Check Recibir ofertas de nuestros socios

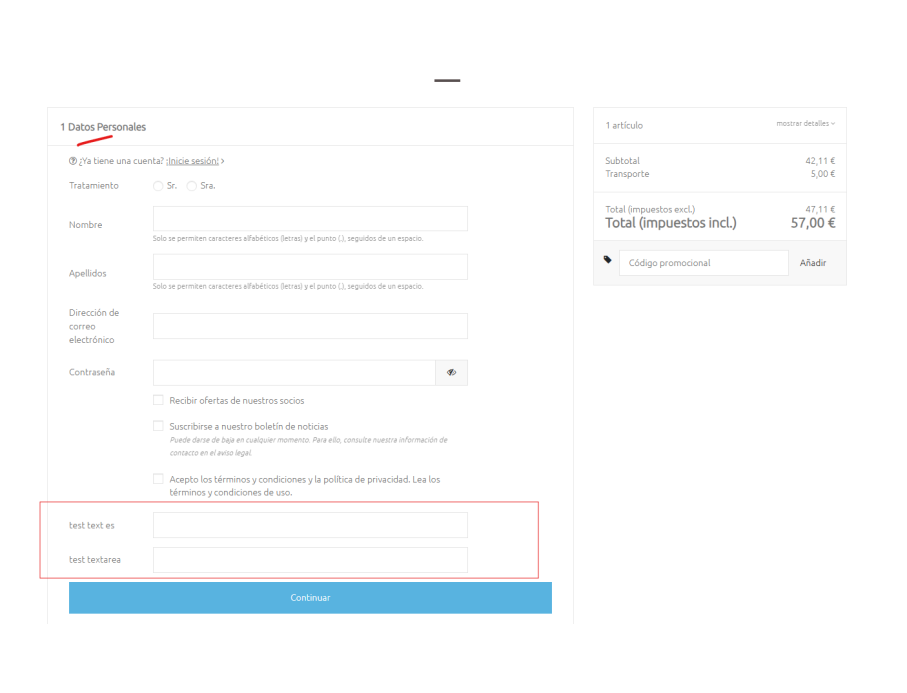pos(158,400)
